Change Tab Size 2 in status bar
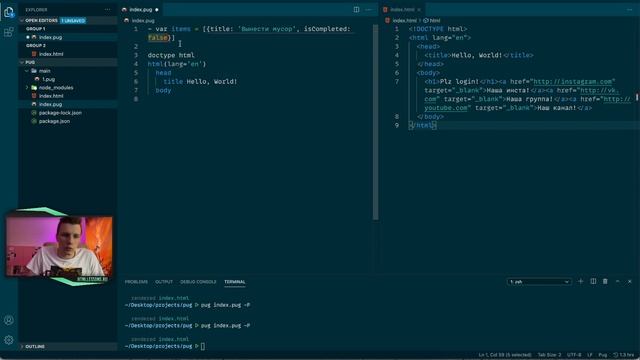 click(x=549, y=355)
